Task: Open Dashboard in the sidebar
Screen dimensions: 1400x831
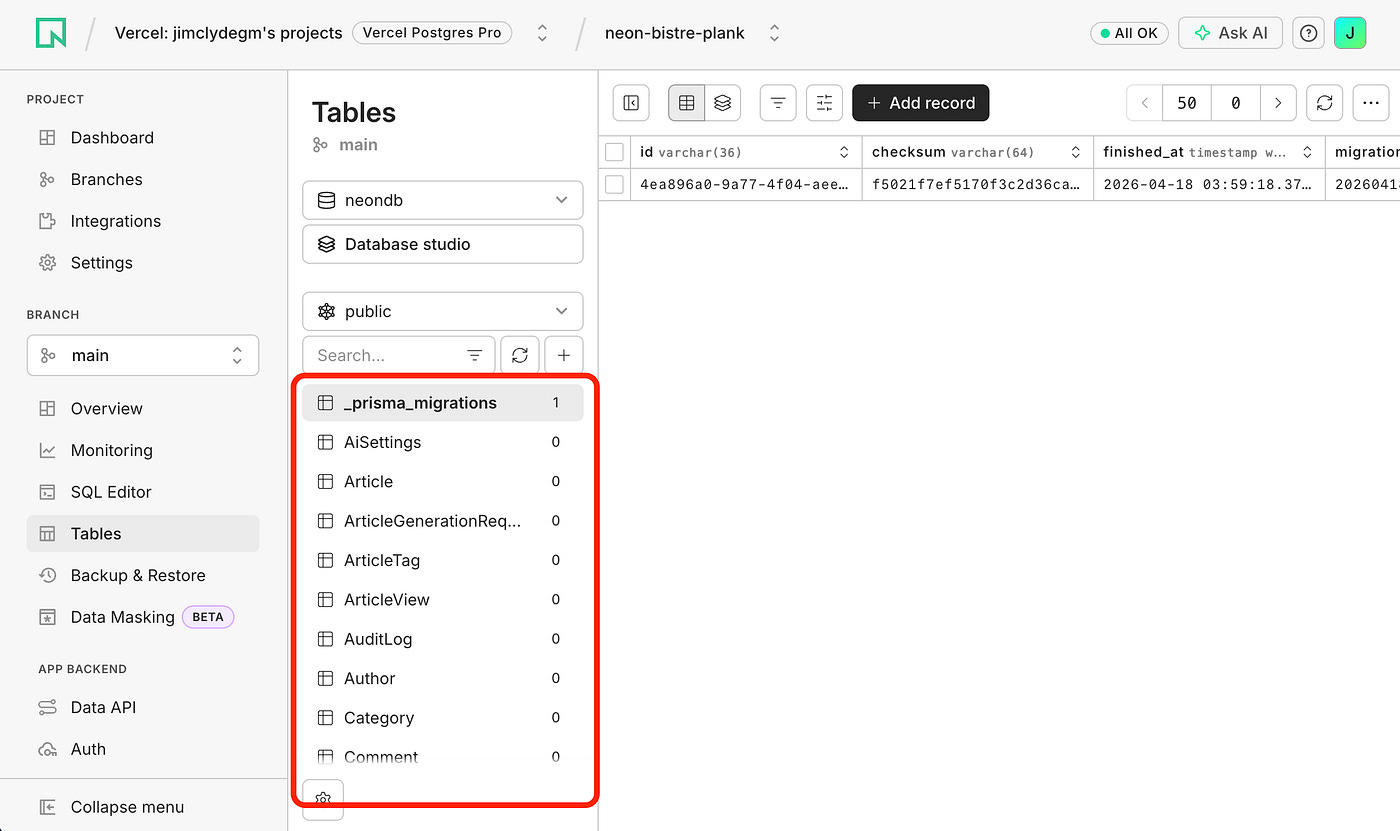Action: 143,138
